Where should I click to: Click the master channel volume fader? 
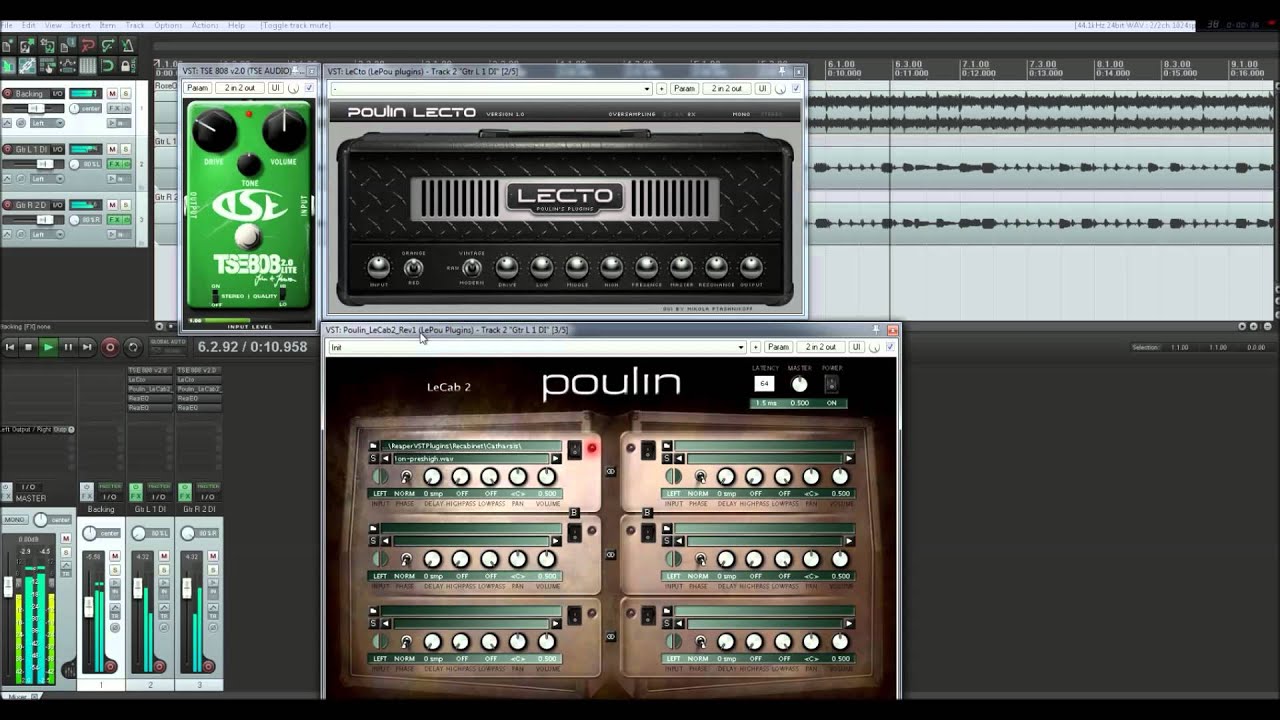point(8,587)
